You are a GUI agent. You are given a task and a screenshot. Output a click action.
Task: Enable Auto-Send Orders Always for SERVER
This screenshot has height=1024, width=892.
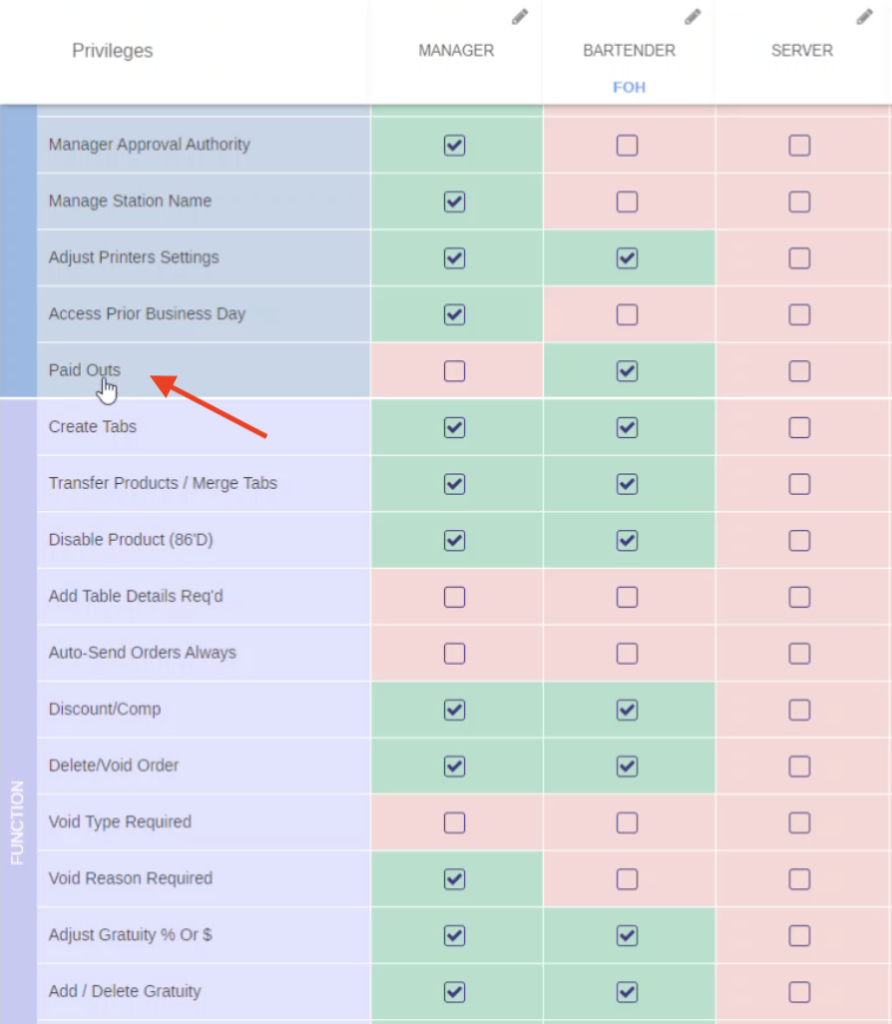point(799,653)
